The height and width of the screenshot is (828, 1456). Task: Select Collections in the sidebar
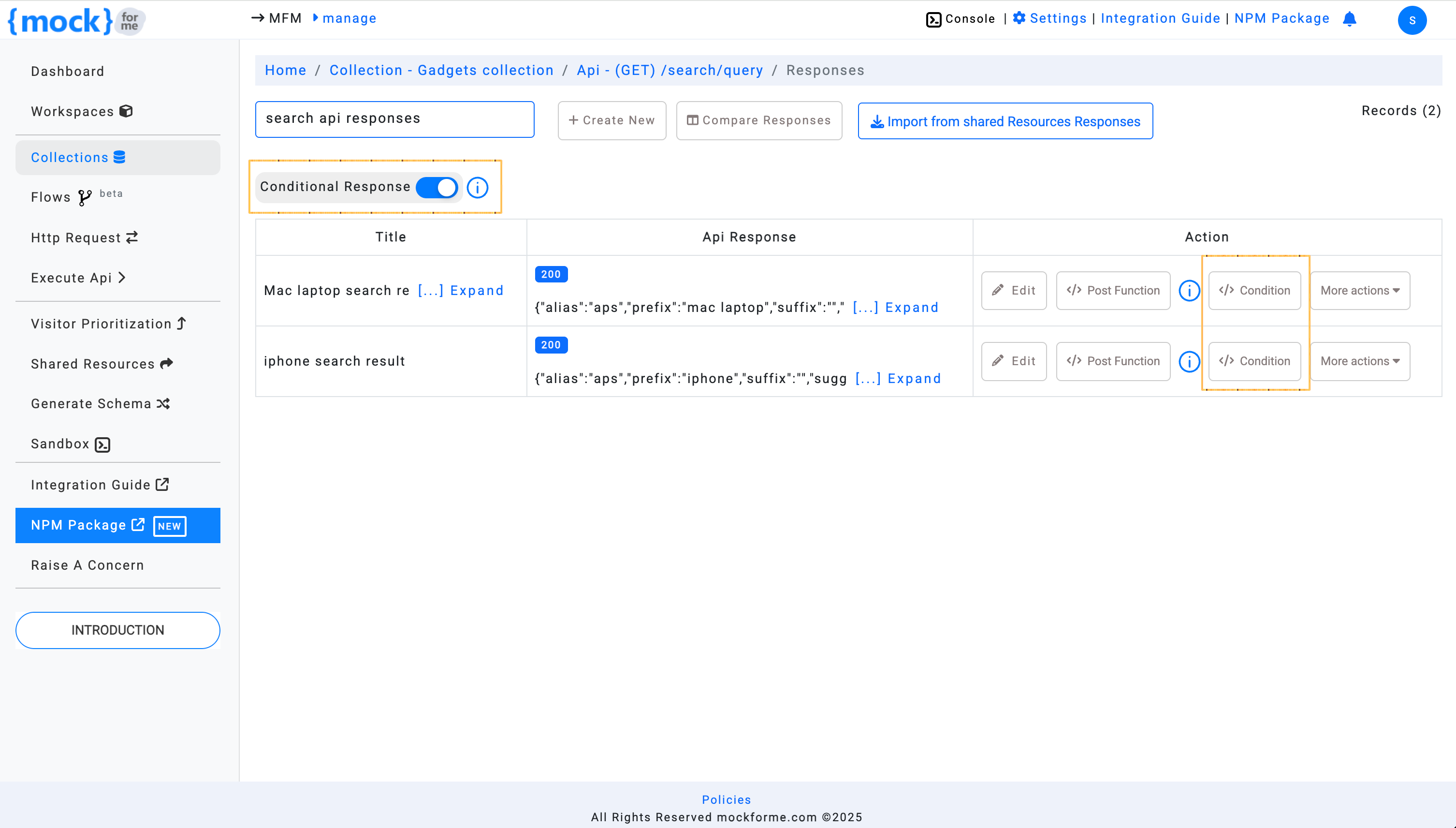pos(117,158)
